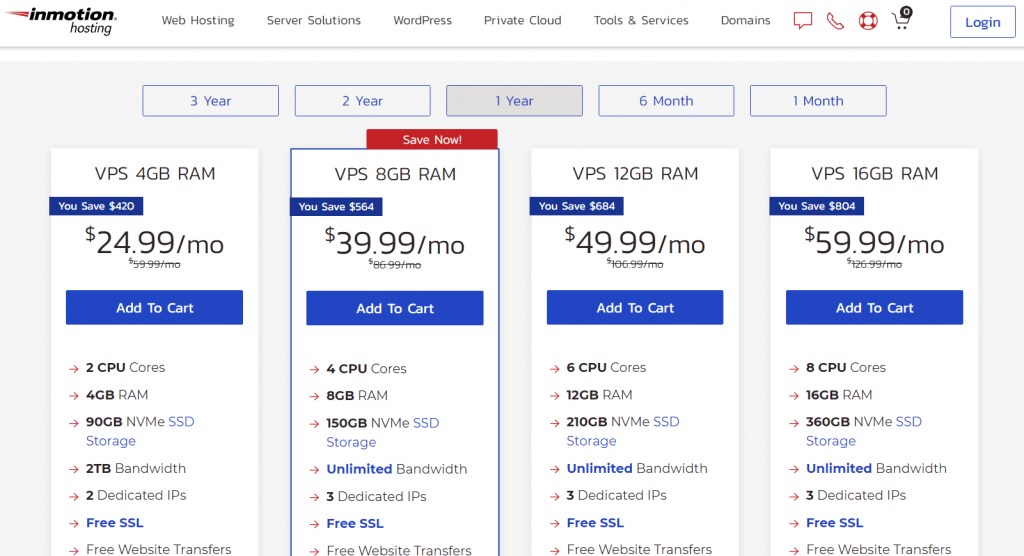Click Free SSL in 16GB plan
The image size is (1024, 556).
click(835, 523)
